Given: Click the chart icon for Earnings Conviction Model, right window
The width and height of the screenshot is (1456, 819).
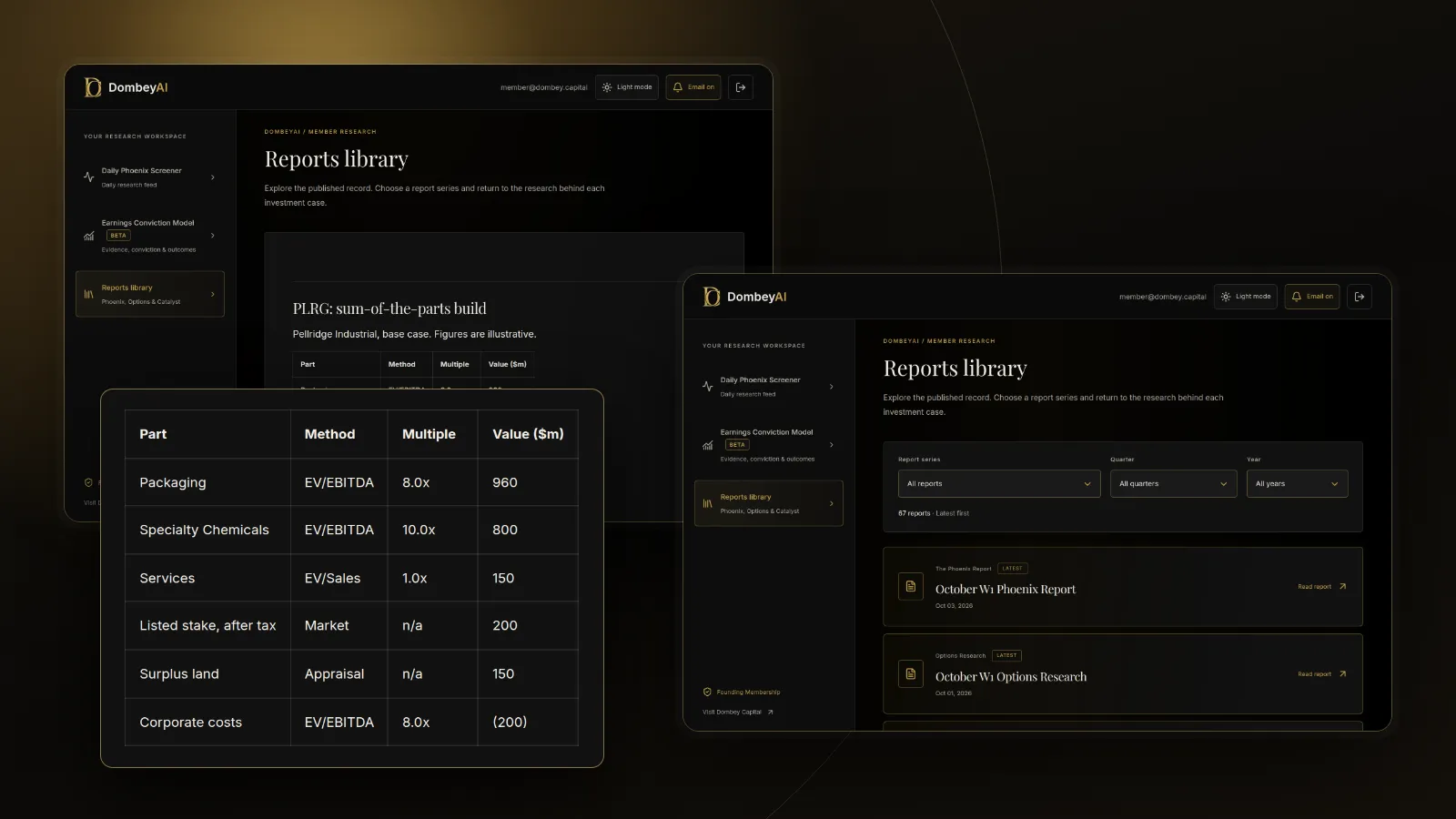Looking at the screenshot, I should tap(708, 445).
